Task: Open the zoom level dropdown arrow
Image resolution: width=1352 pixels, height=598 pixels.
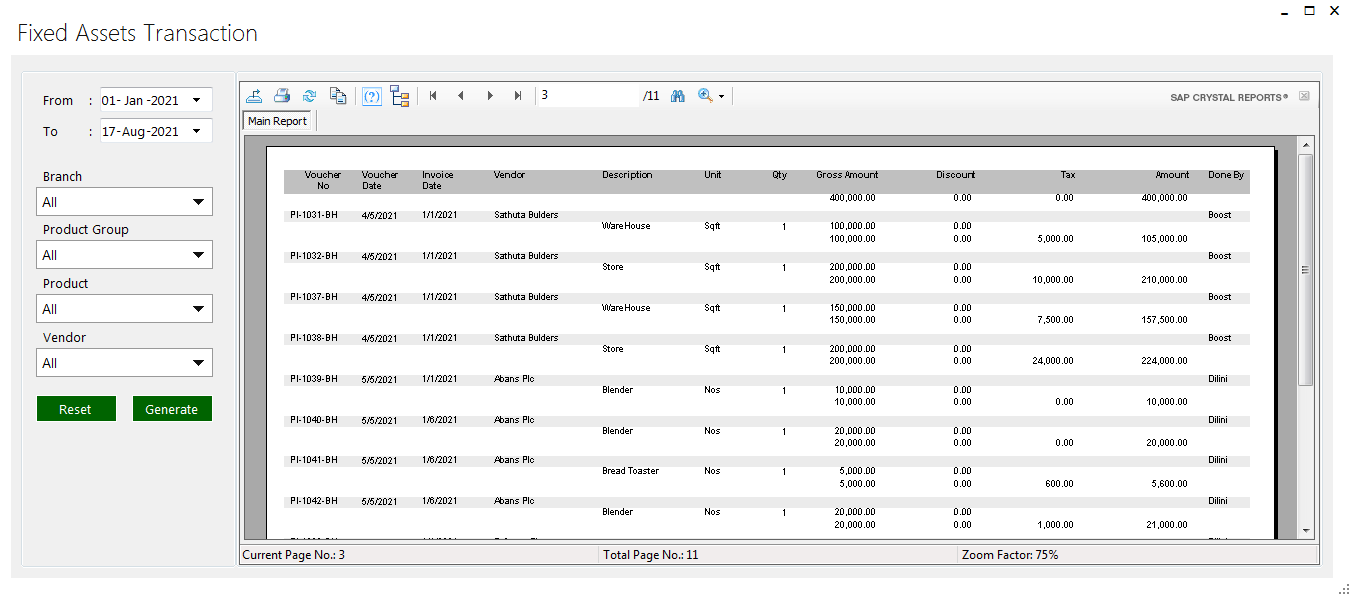Action: click(721, 97)
